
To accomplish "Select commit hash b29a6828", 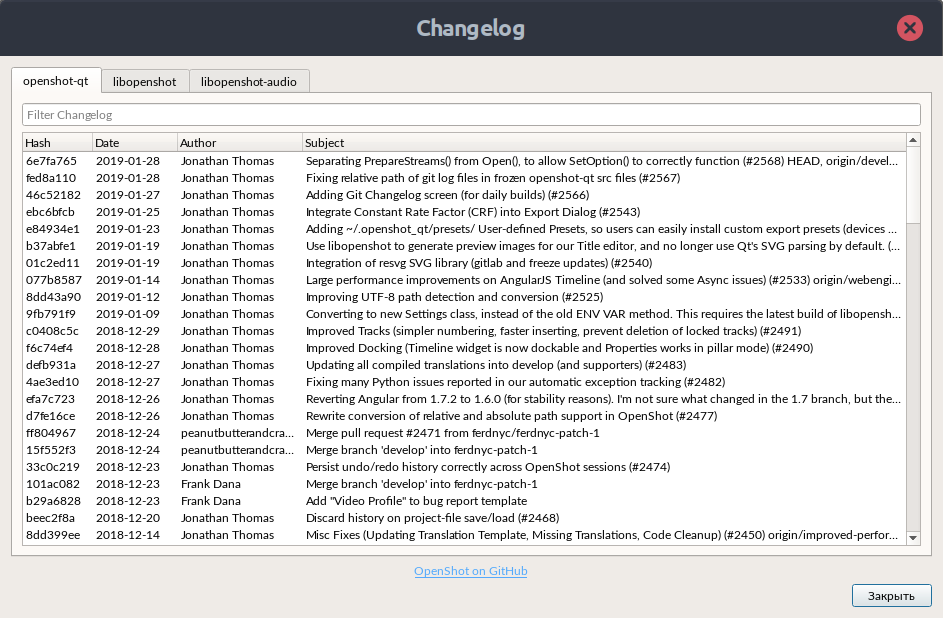I will 54,501.
